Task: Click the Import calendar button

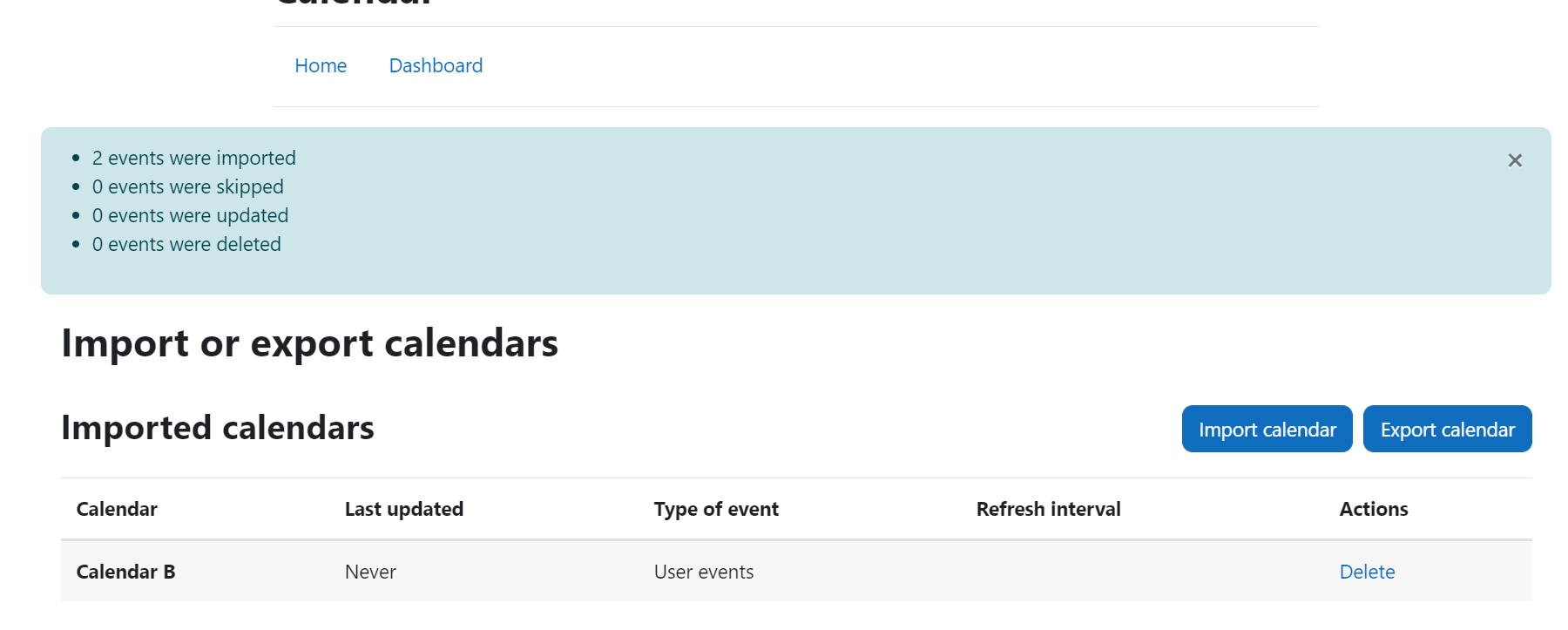Action: click(1267, 429)
